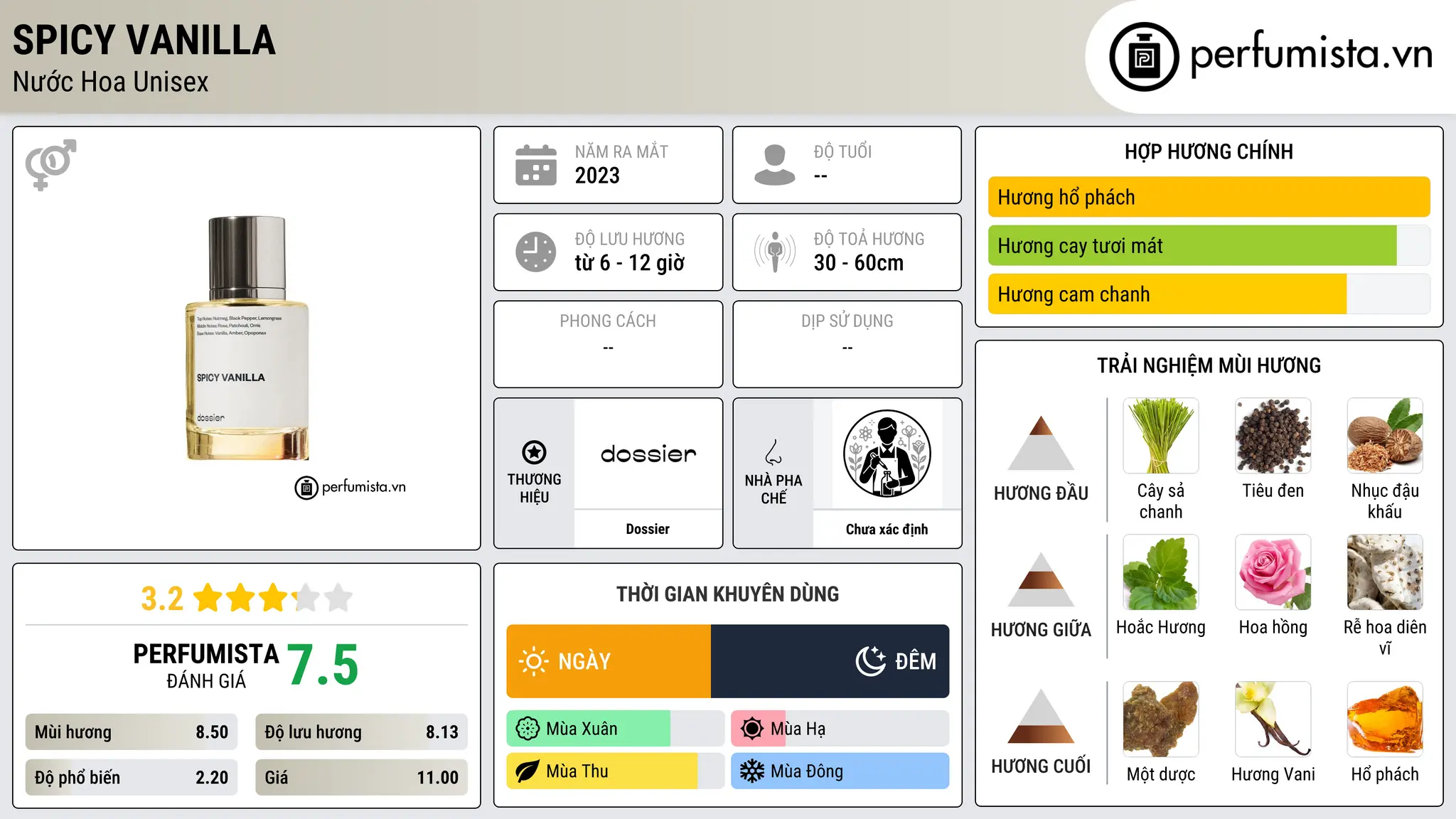This screenshot has height=819, width=1456.
Task: Click the sillage icon beside Độ toả hương
Action: (775, 252)
